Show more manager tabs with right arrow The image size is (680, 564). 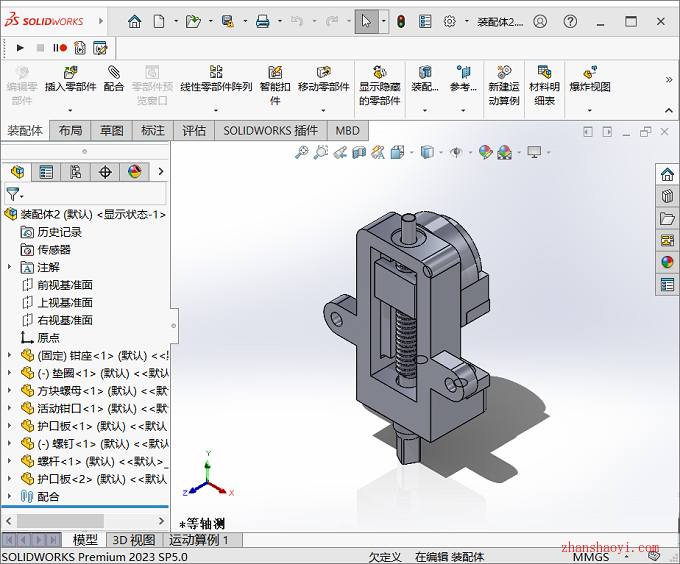(x=161, y=172)
